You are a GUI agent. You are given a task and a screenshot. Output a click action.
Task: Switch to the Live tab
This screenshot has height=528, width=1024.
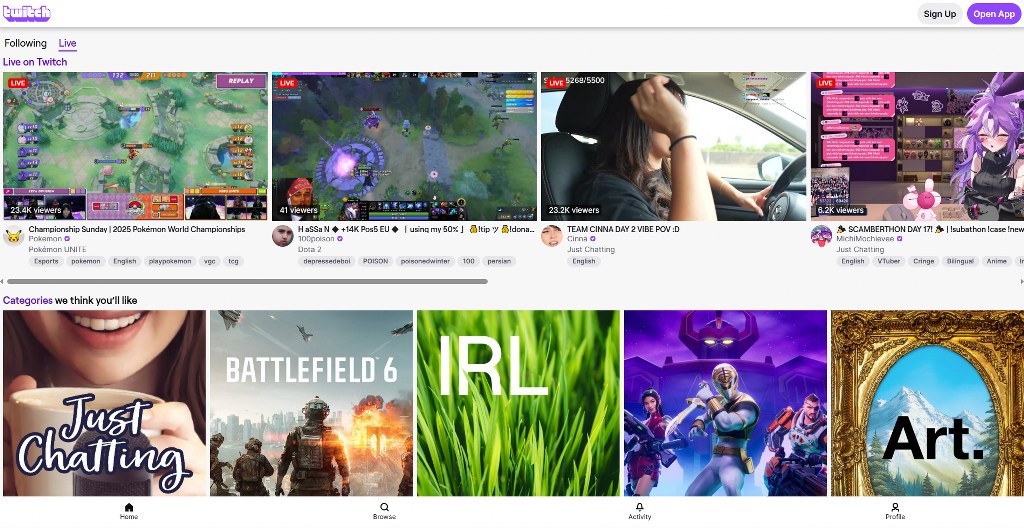67,43
